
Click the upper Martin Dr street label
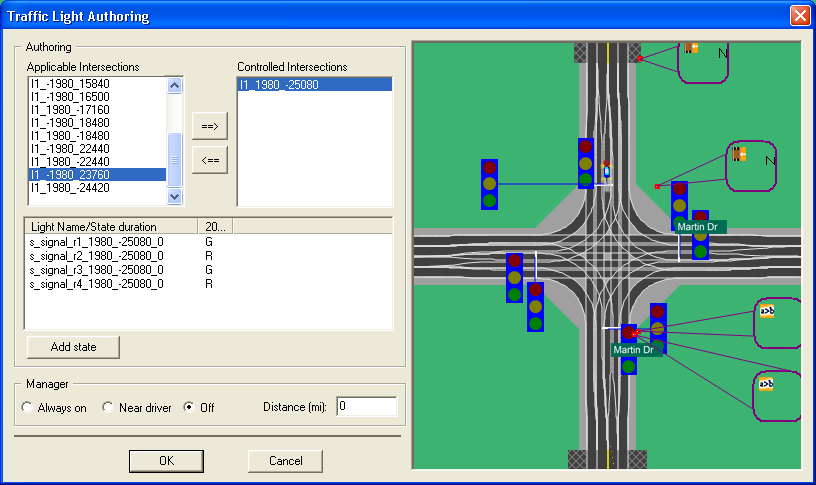697,226
